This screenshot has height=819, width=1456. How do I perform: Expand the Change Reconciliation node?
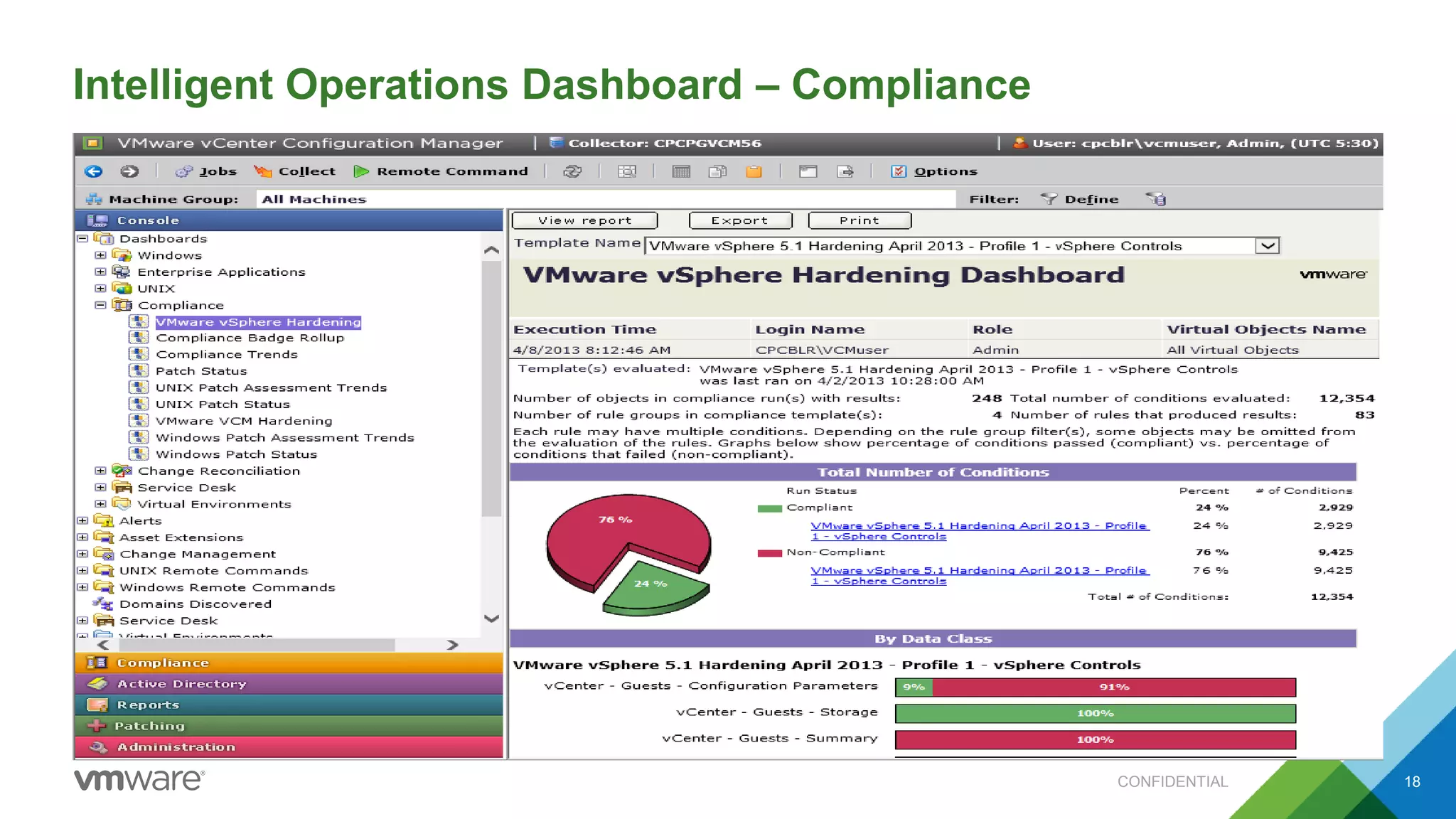point(100,471)
